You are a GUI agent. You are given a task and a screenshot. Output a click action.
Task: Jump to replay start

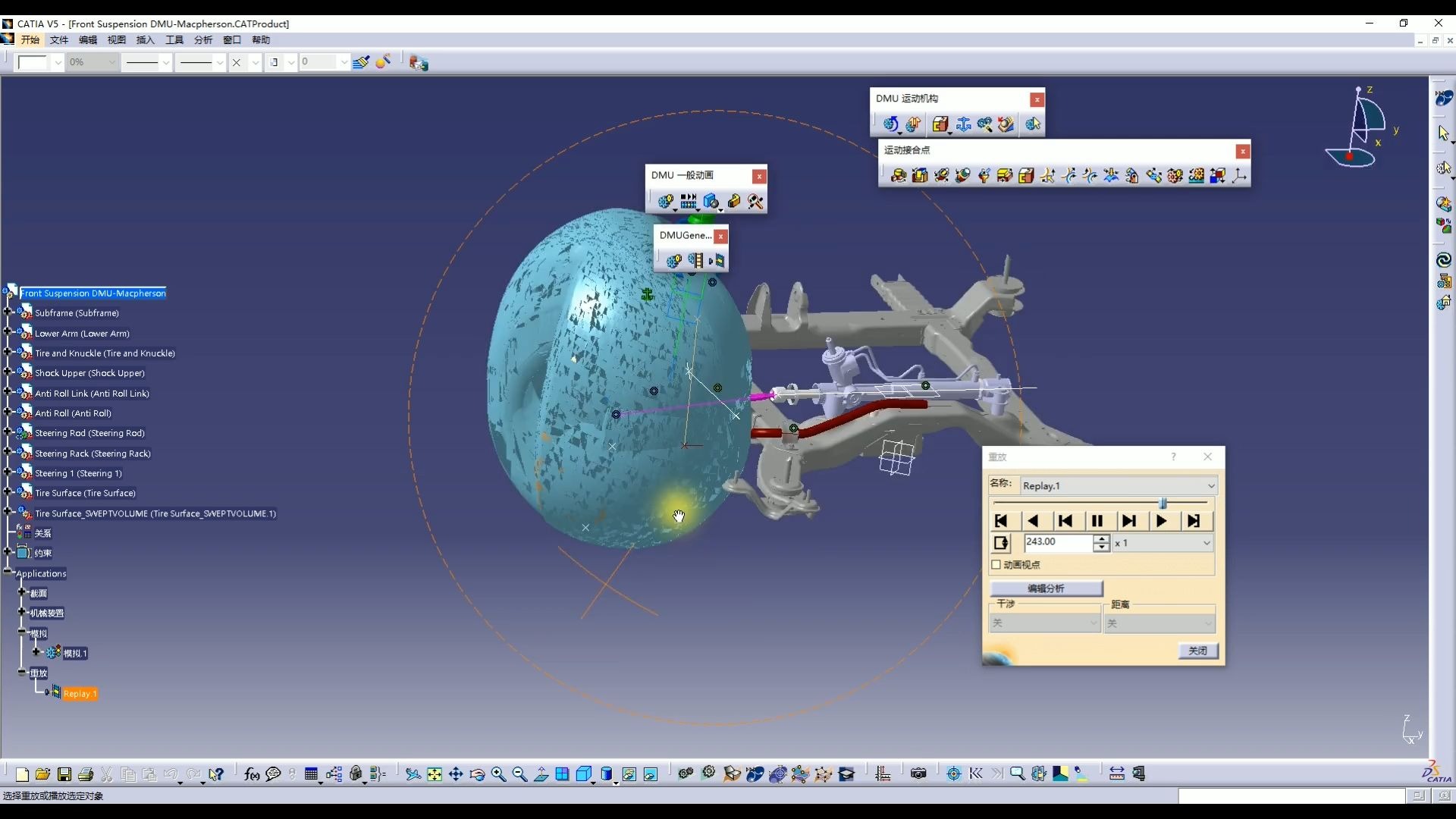pyautogui.click(x=1001, y=521)
